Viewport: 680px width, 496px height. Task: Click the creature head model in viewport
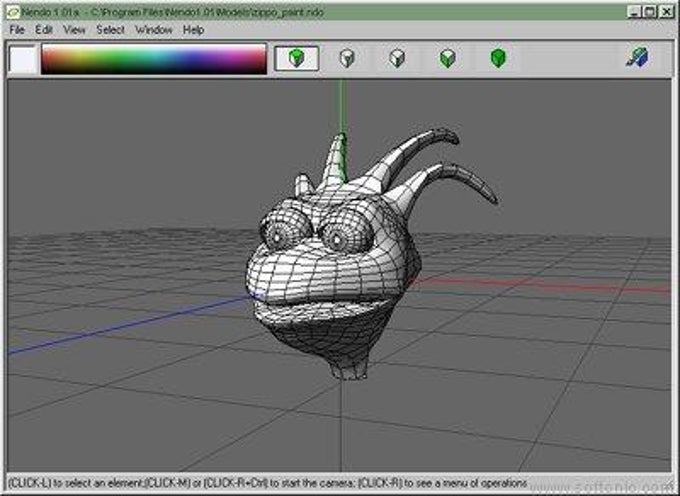[x=333, y=269]
